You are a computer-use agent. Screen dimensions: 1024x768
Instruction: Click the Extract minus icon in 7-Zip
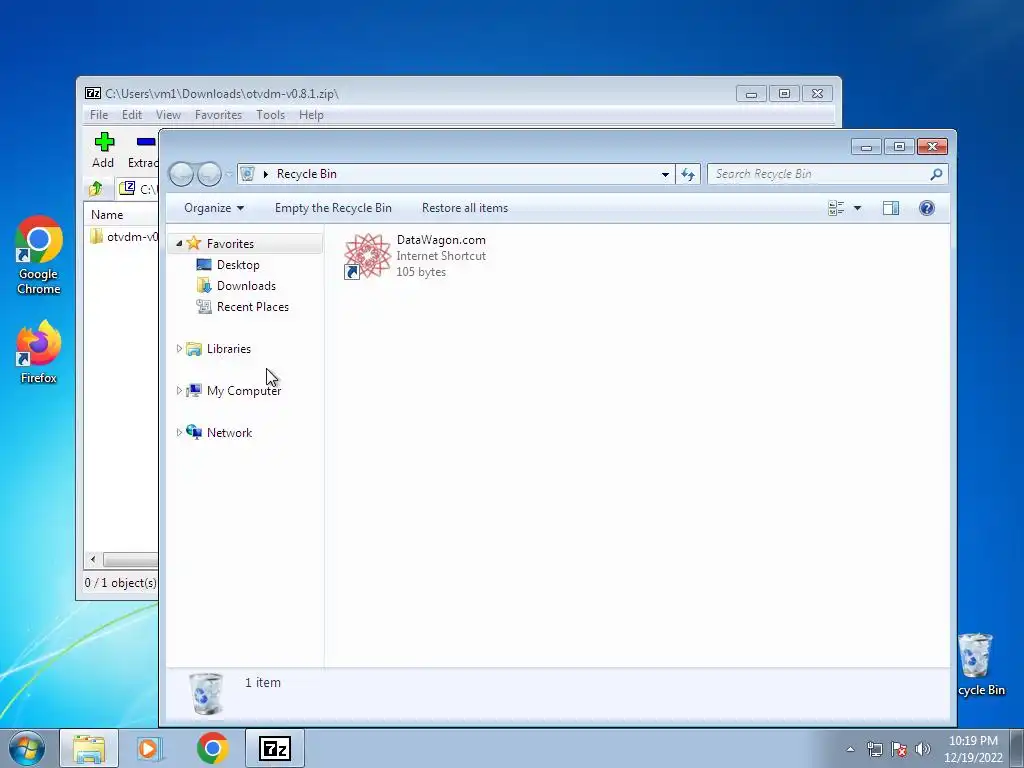pos(146,142)
